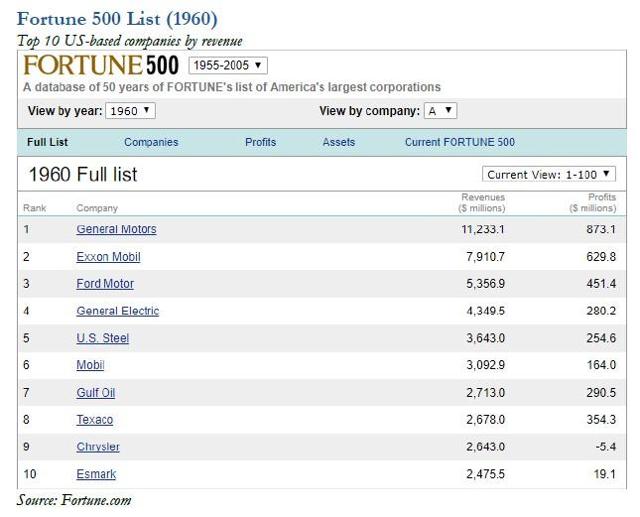Select the Full List tab
Screen dimensions: 640x517
(48, 142)
